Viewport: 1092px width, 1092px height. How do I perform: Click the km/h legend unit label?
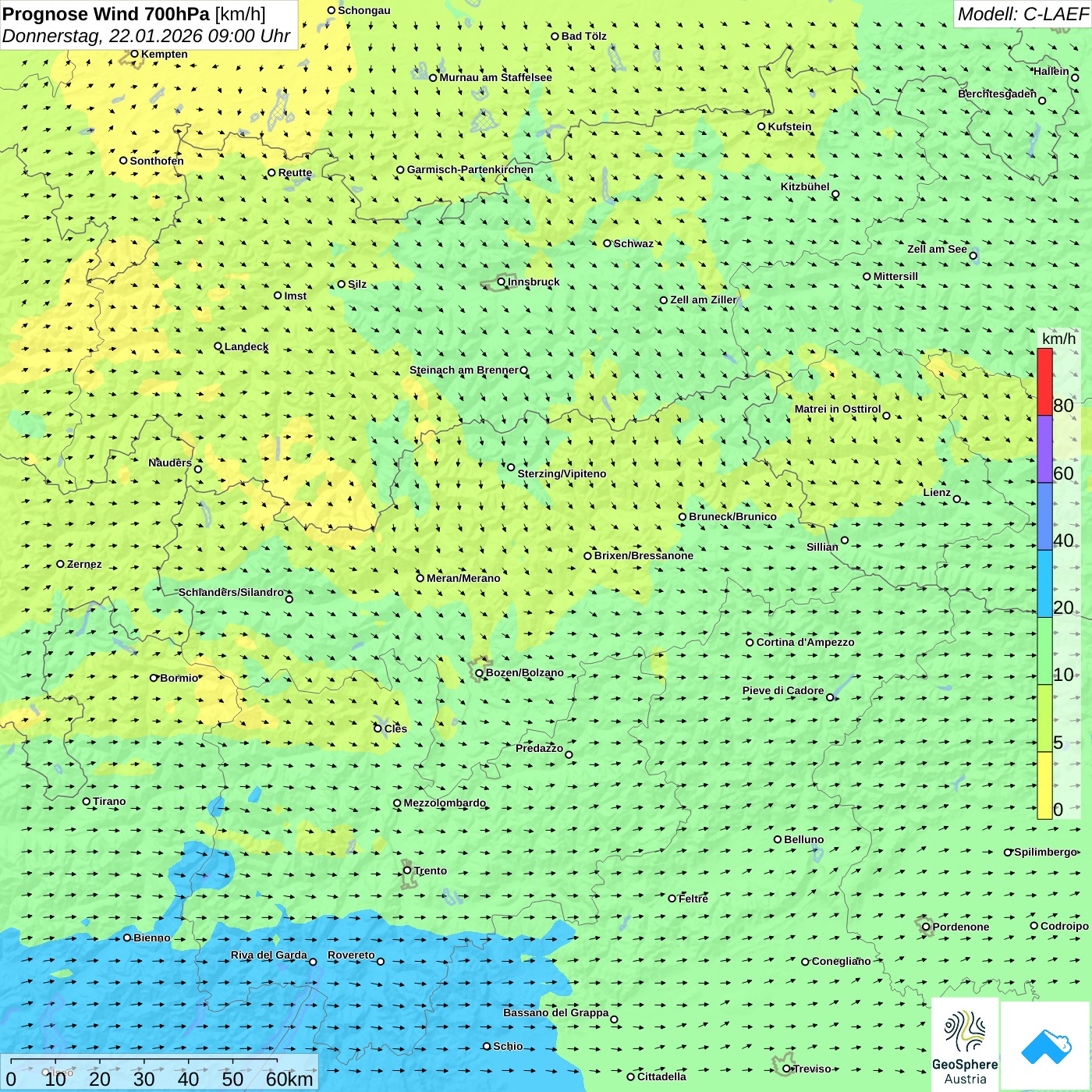point(1058,339)
